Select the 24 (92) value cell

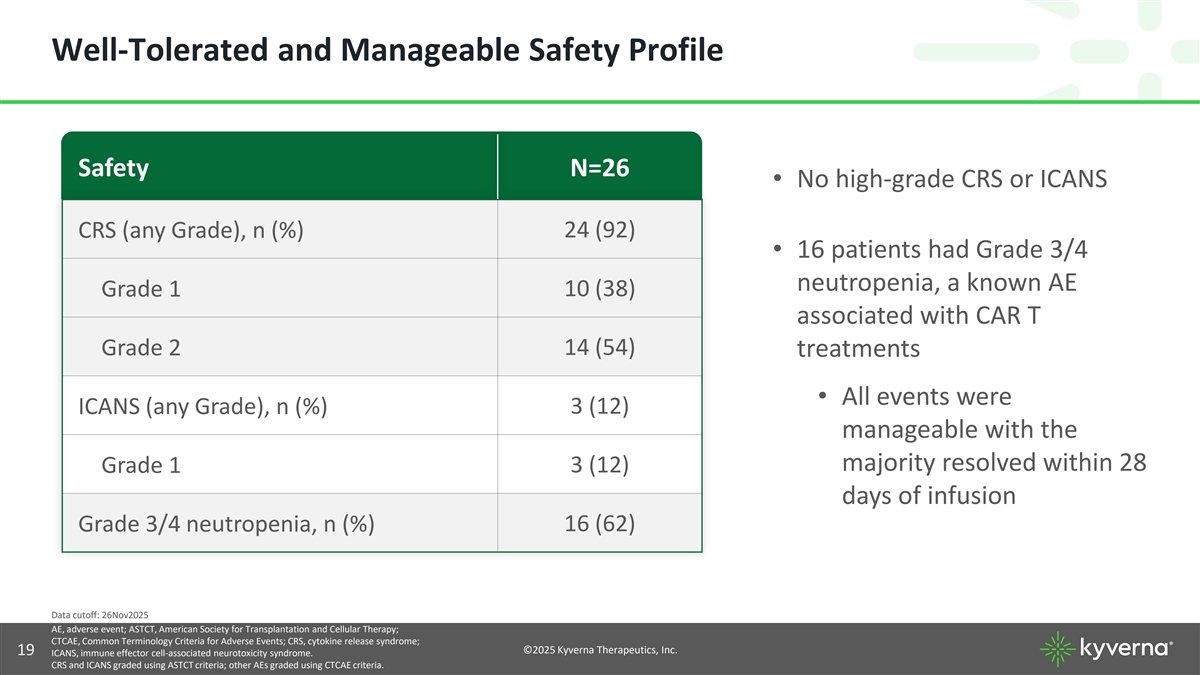pyautogui.click(x=599, y=229)
